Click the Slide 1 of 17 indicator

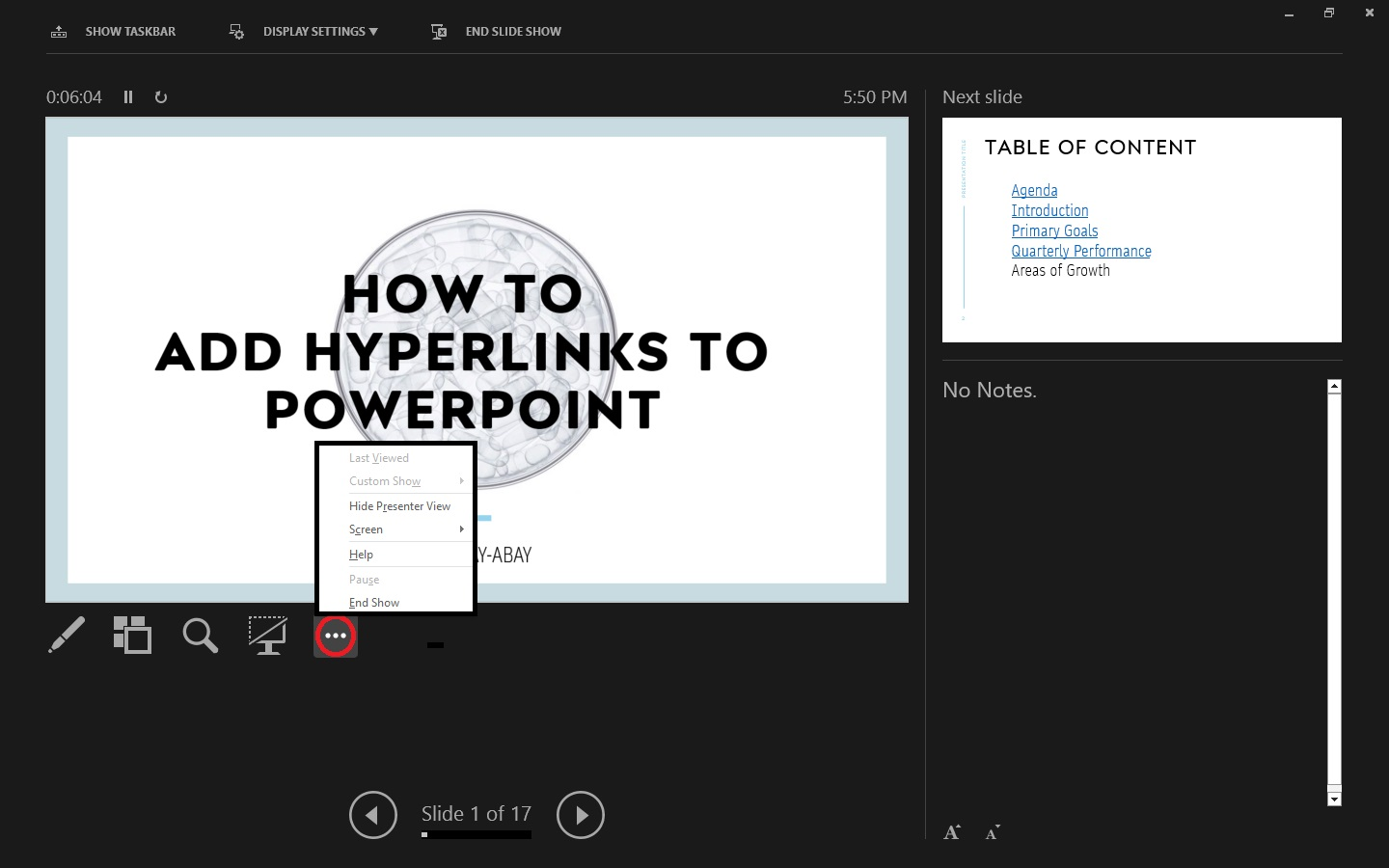click(477, 814)
